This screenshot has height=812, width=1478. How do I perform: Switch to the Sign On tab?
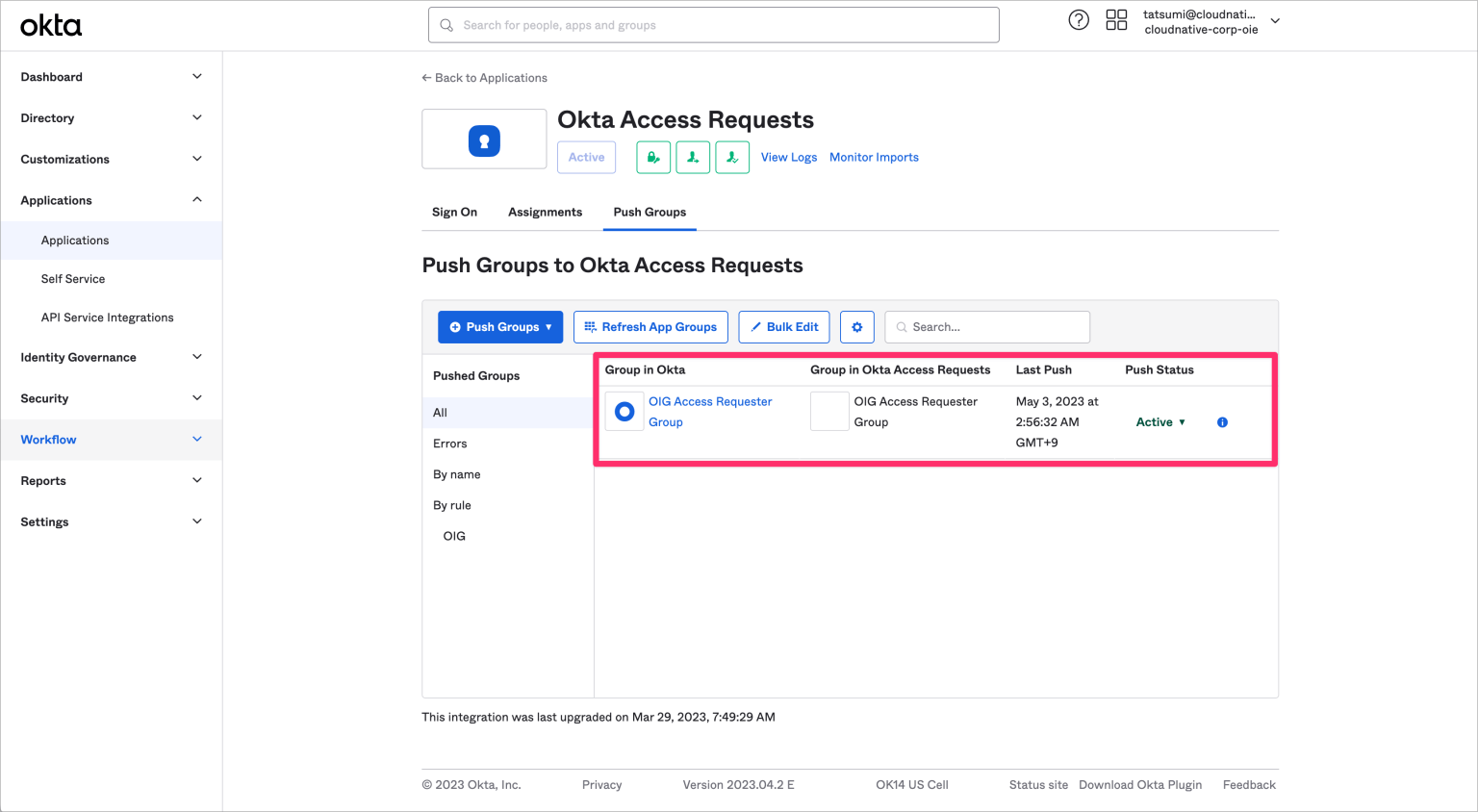(454, 212)
